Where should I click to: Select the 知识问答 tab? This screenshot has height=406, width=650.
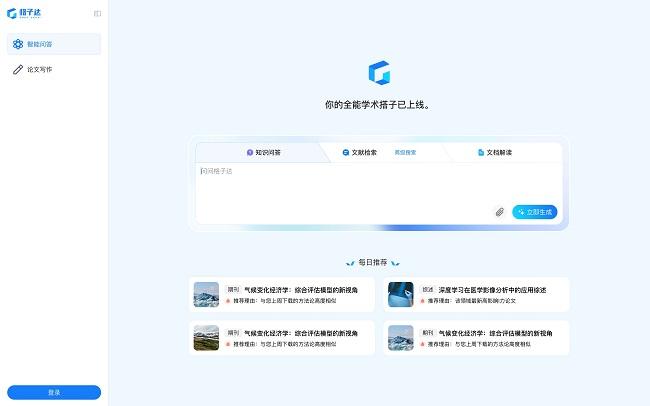coord(267,153)
